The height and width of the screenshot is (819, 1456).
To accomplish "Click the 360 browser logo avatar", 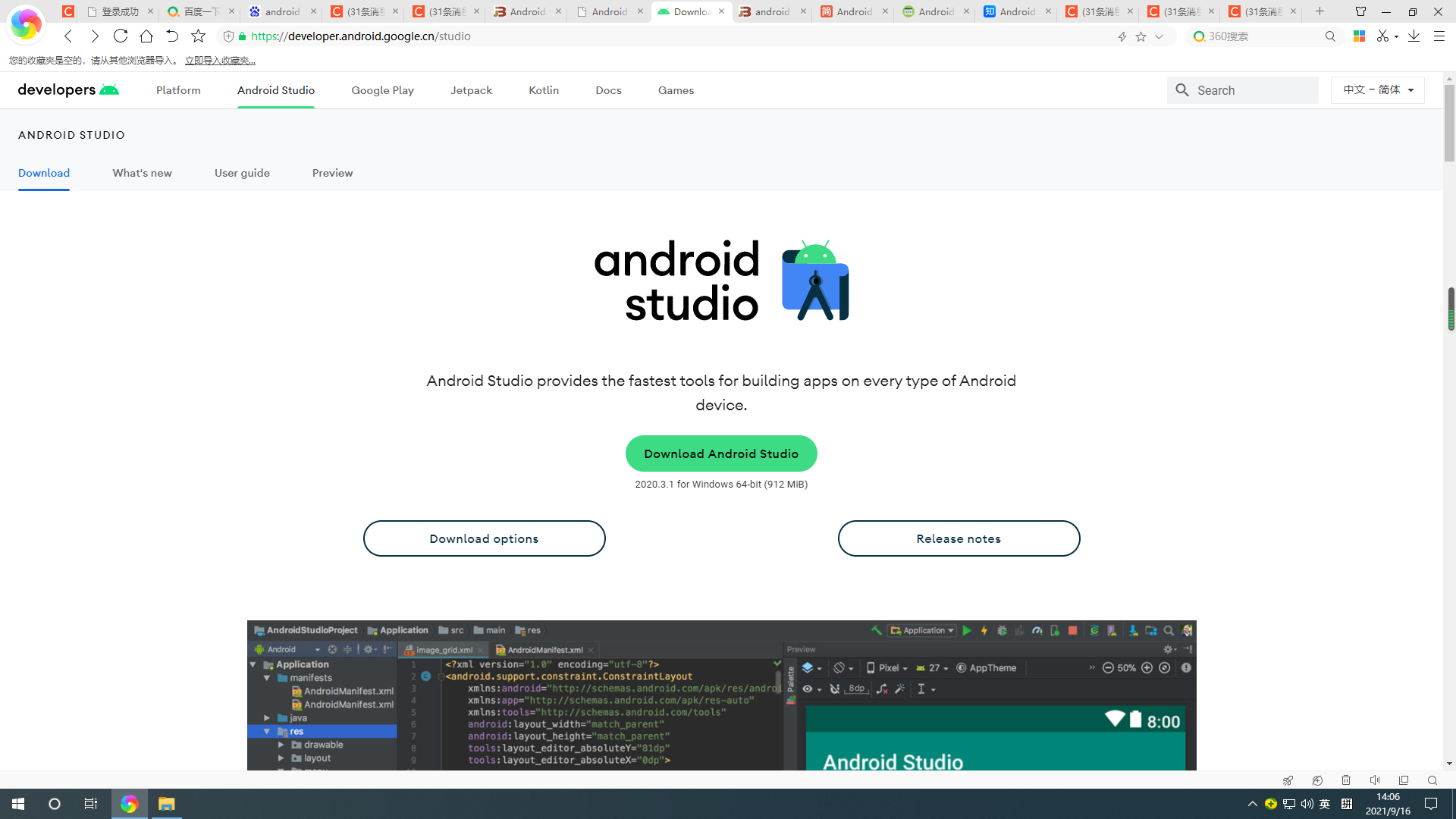I will [25, 24].
